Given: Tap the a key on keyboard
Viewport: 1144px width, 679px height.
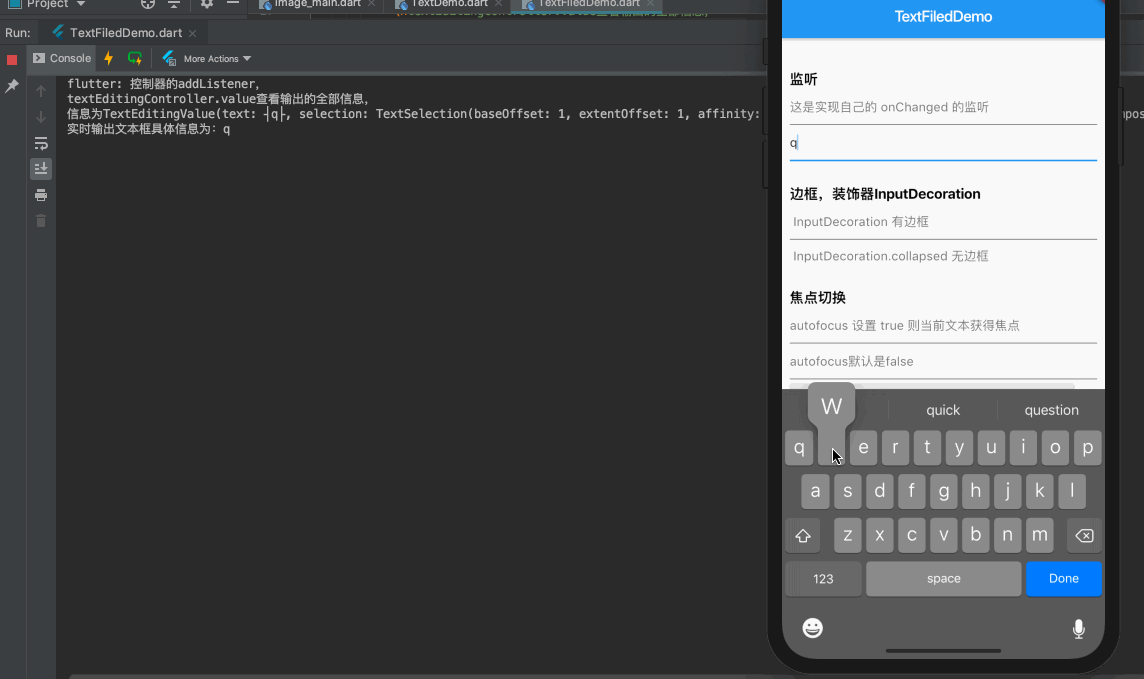Looking at the screenshot, I should 815,492.
